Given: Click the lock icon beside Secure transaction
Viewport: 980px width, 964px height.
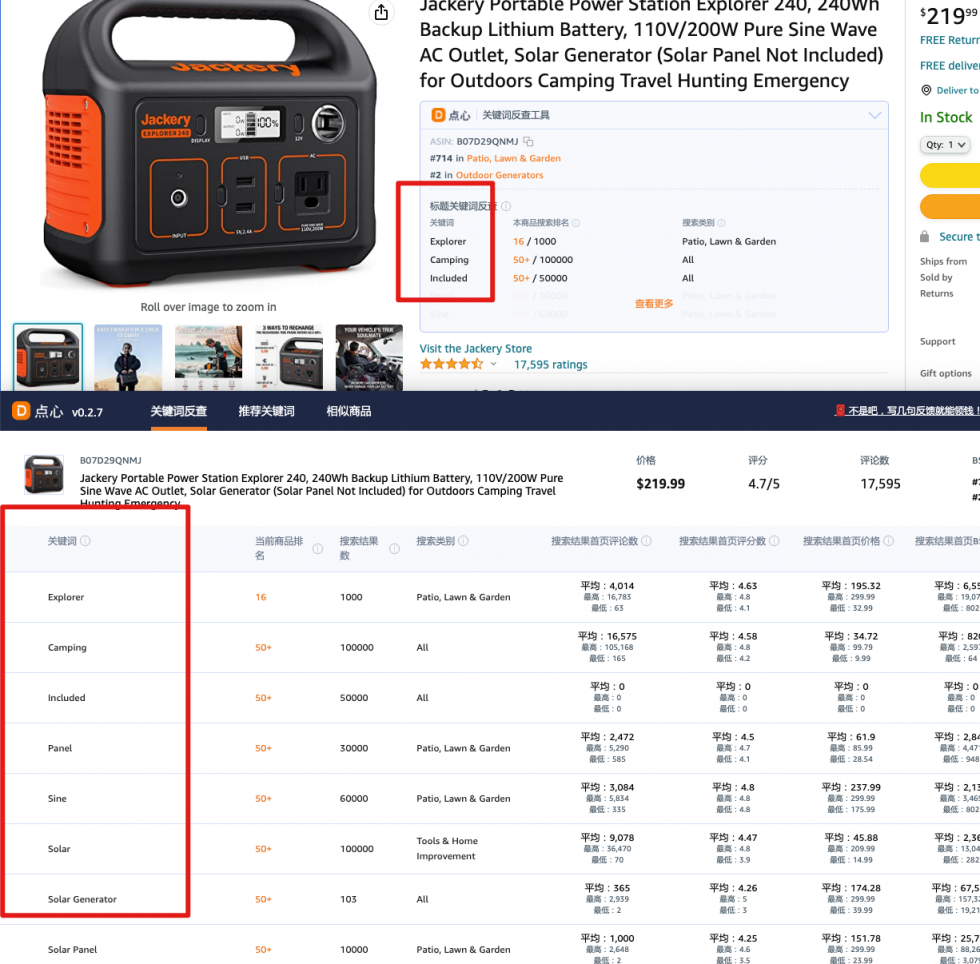Looking at the screenshot, I should 924,236.
